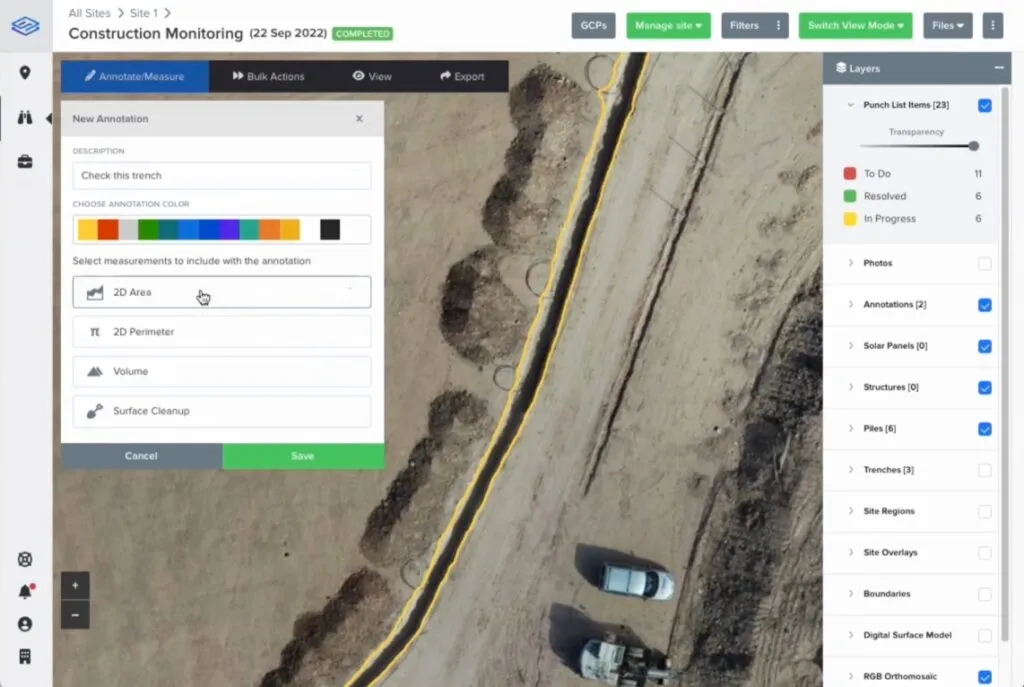
Task: Collapse the Punch List Items group
Action: tap(850, 104)
